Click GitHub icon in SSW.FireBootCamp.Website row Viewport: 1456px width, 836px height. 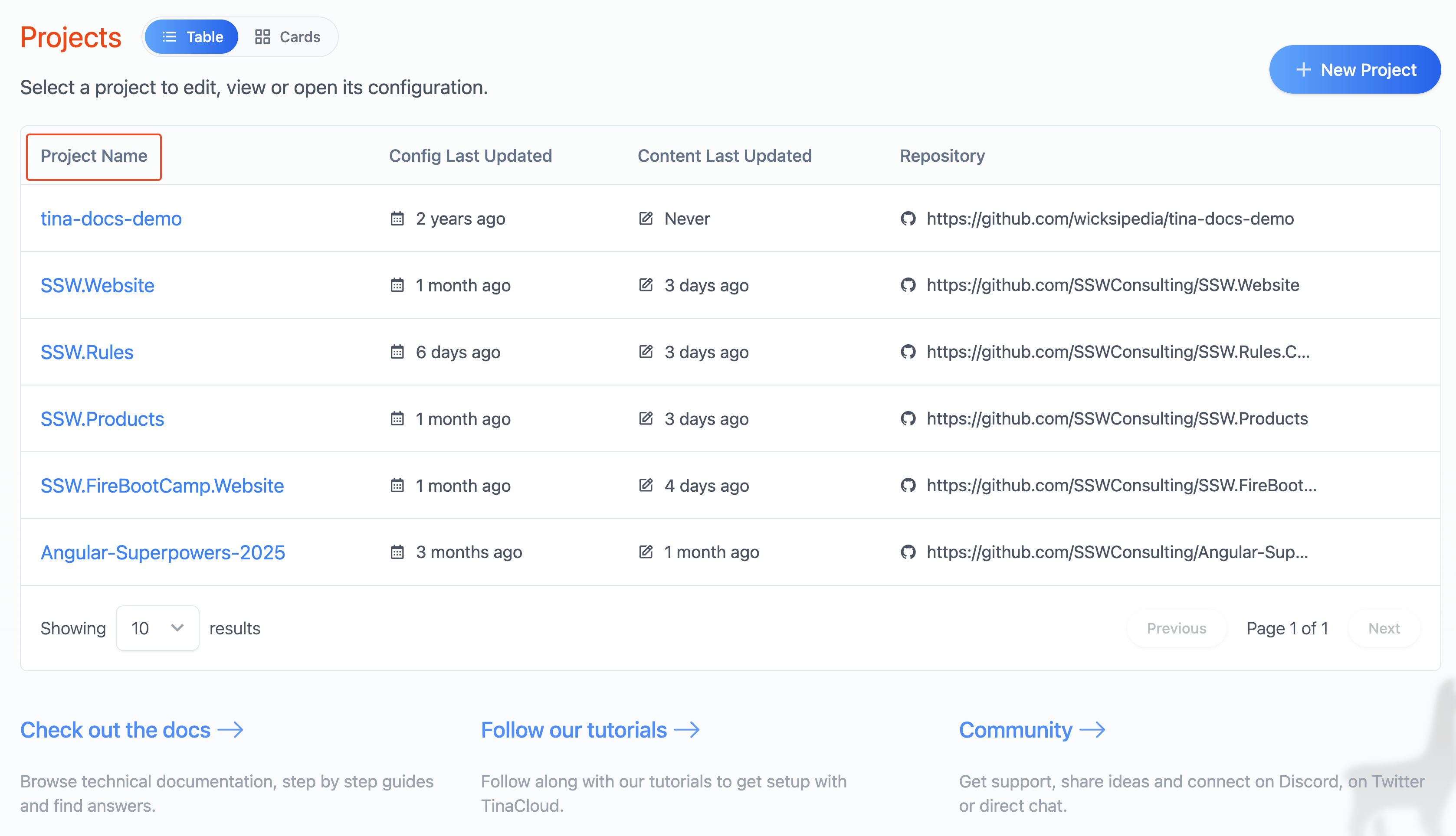[908, 486]
